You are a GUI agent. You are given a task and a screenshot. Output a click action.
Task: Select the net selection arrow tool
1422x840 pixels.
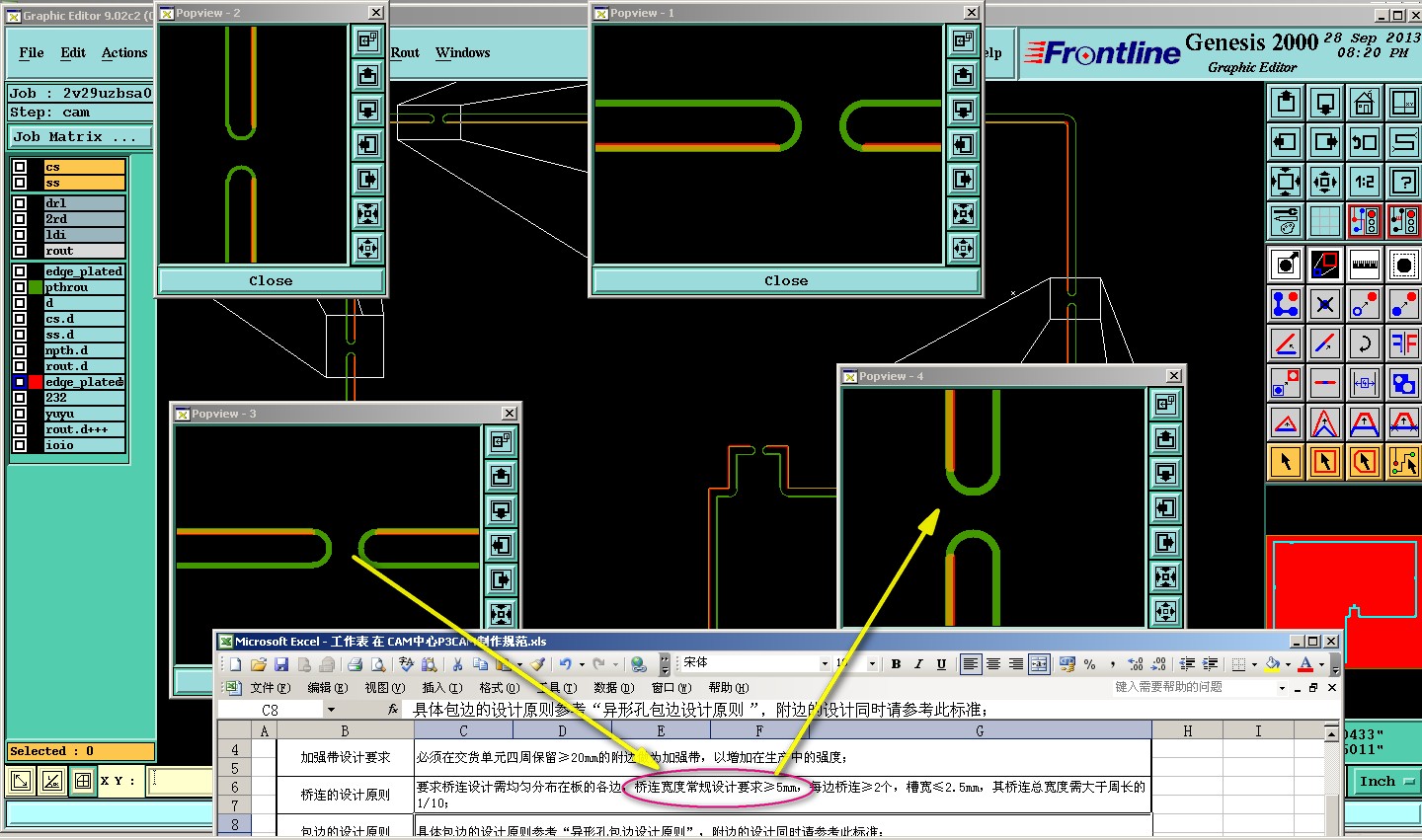click(x=1403, y=461)
